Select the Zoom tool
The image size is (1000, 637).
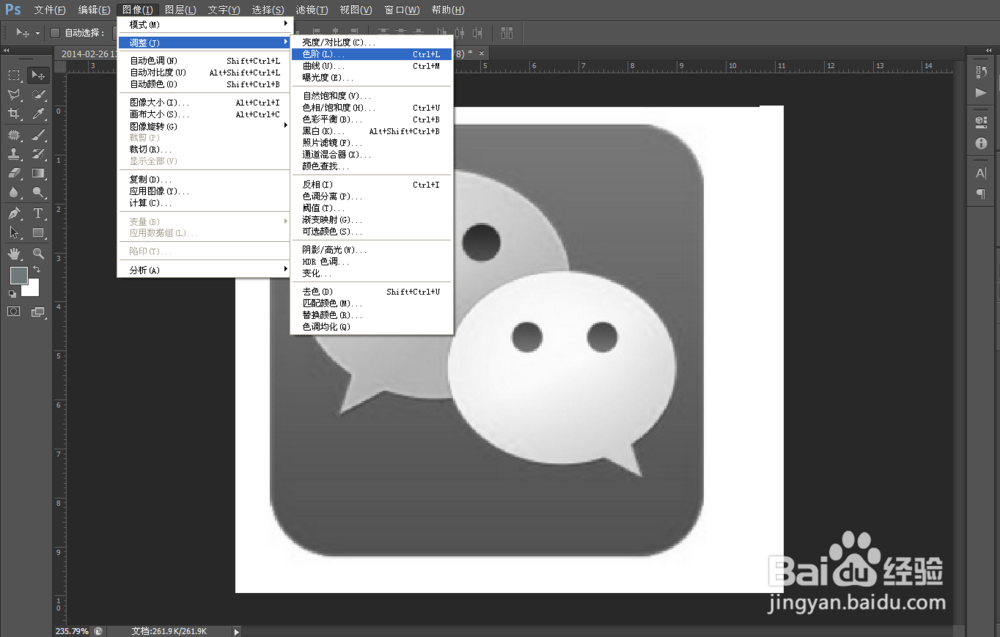click(x=38, y=253)
